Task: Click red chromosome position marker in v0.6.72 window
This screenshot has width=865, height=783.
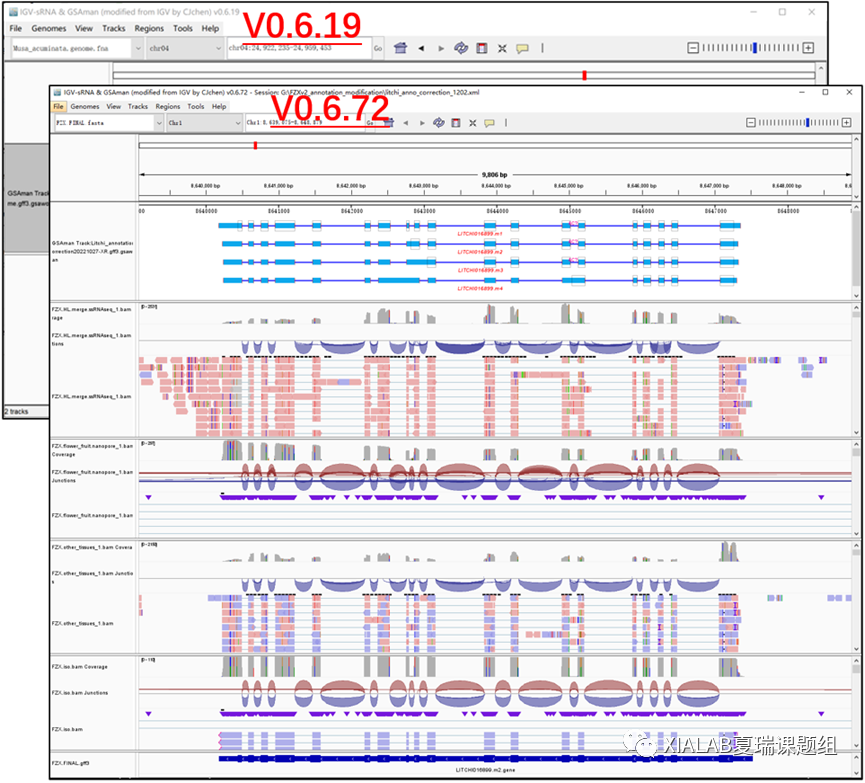Action: point(255,146)
